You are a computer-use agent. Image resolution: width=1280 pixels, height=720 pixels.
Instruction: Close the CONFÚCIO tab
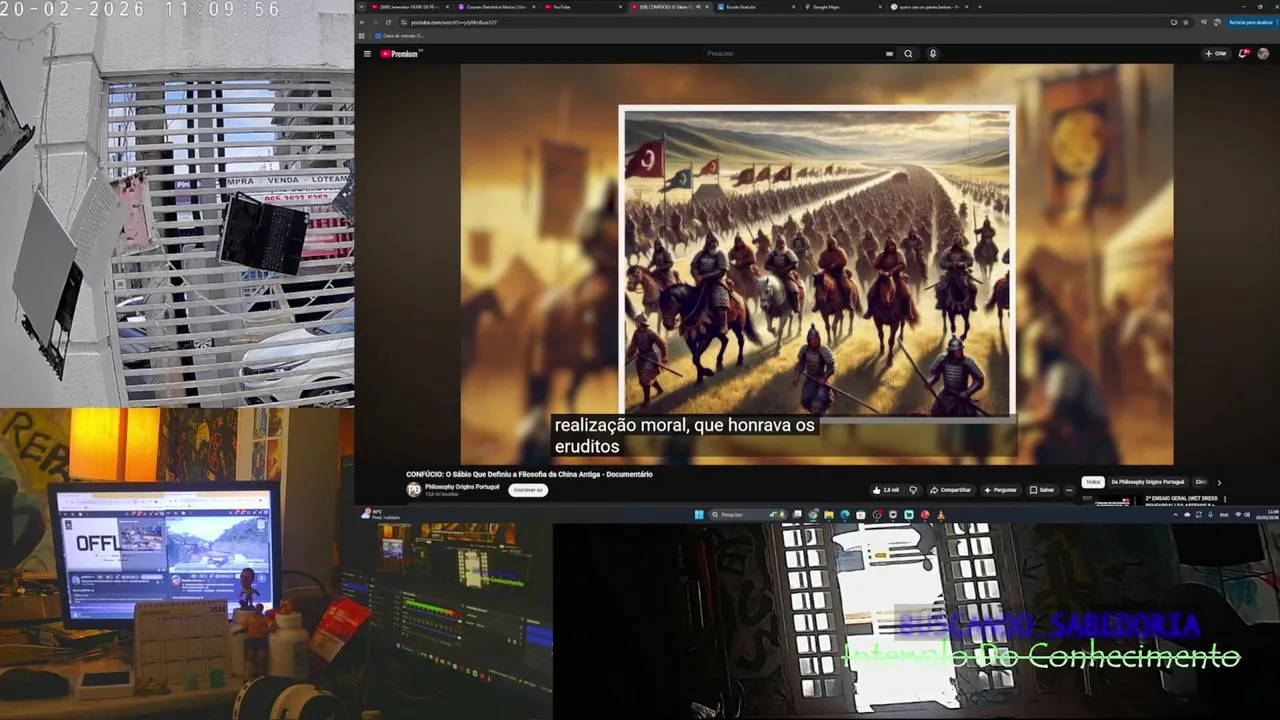click(x=707, y=7)
